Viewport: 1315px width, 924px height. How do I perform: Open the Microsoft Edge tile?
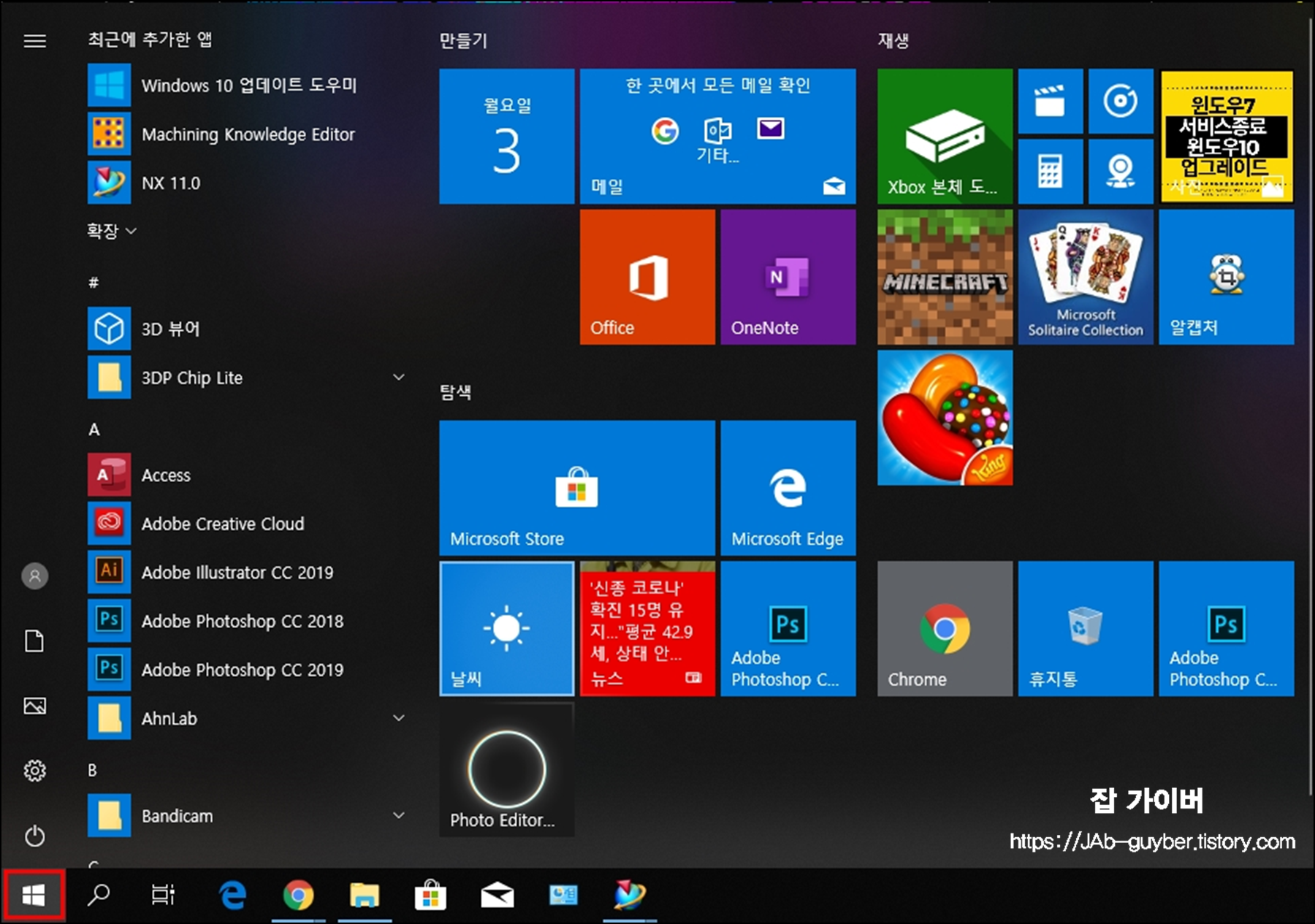(788, 488)
